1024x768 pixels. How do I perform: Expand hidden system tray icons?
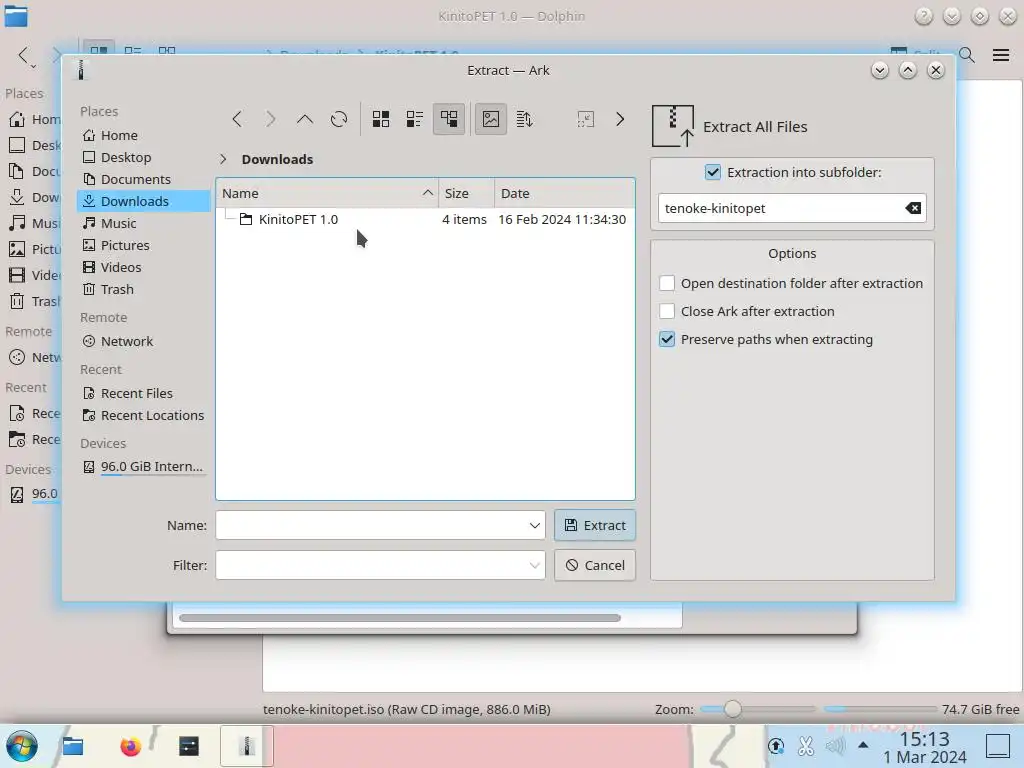coord(863,745)
